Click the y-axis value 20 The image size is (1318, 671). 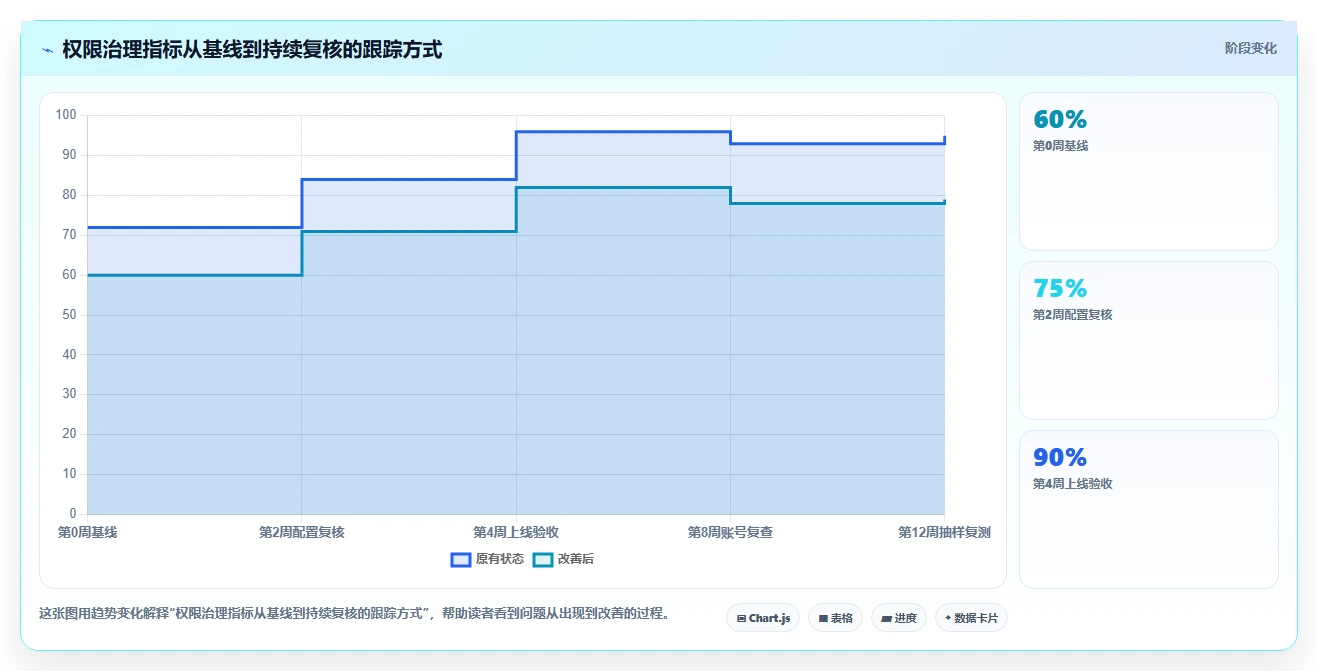pos(69,434)
